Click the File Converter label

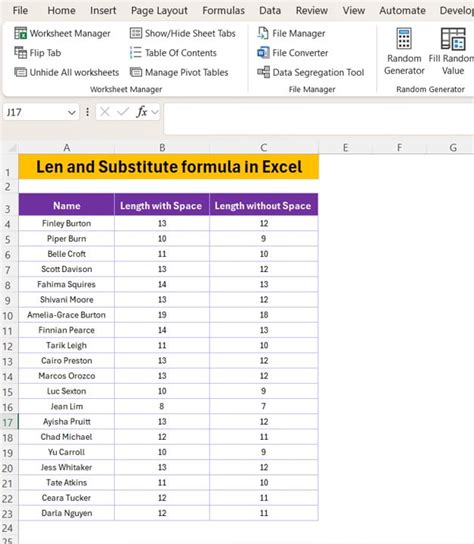point(300,53)
